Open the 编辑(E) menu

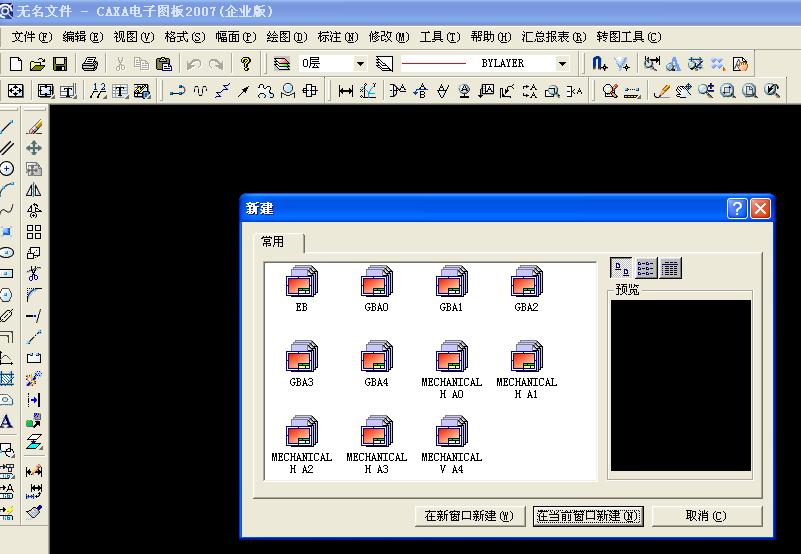pos(82,37)
